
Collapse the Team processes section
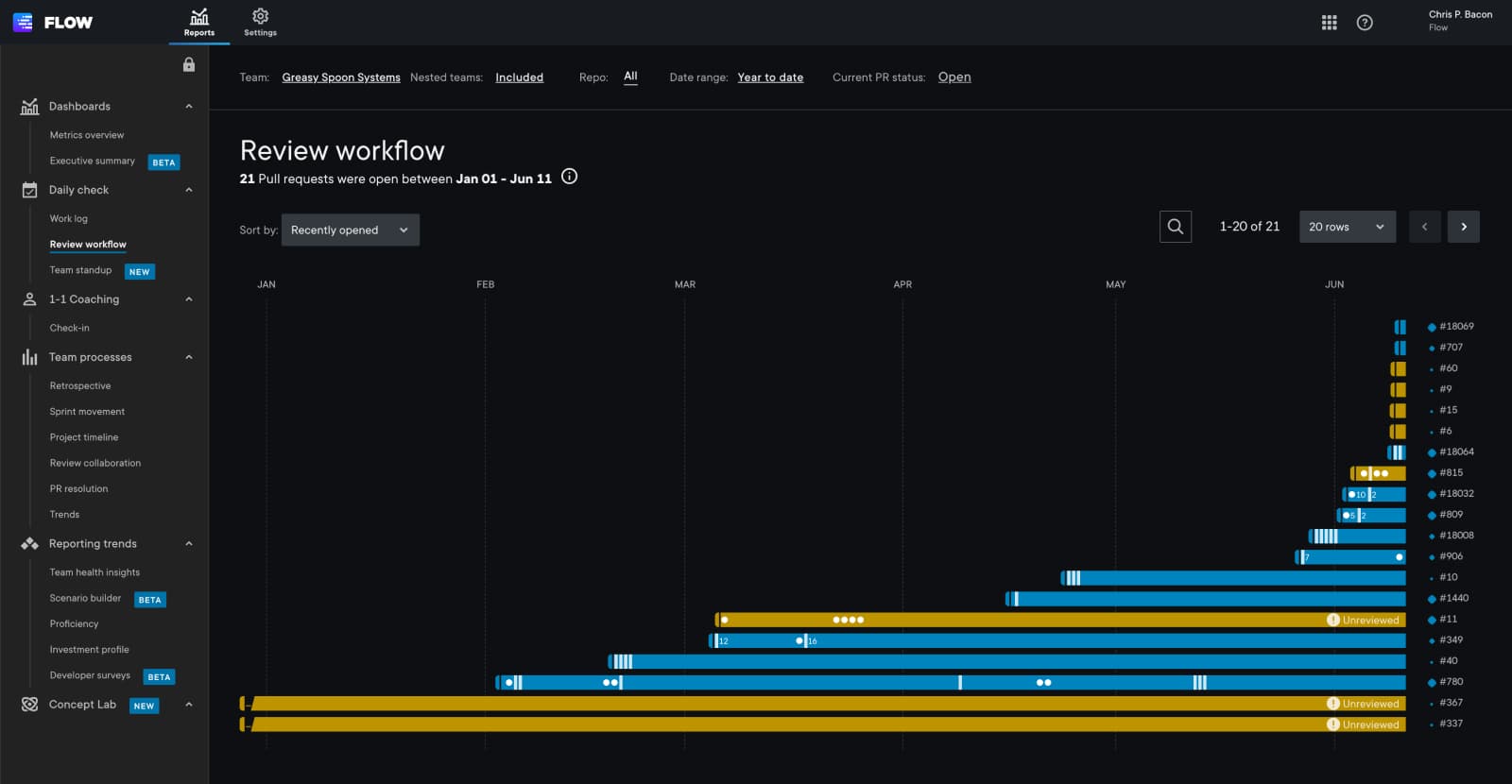tap(189, 357)
